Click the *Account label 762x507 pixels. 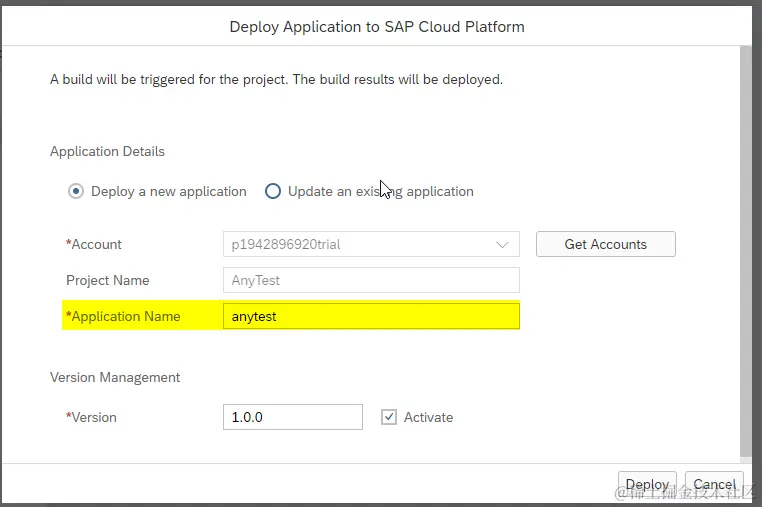tap(94, 244)
